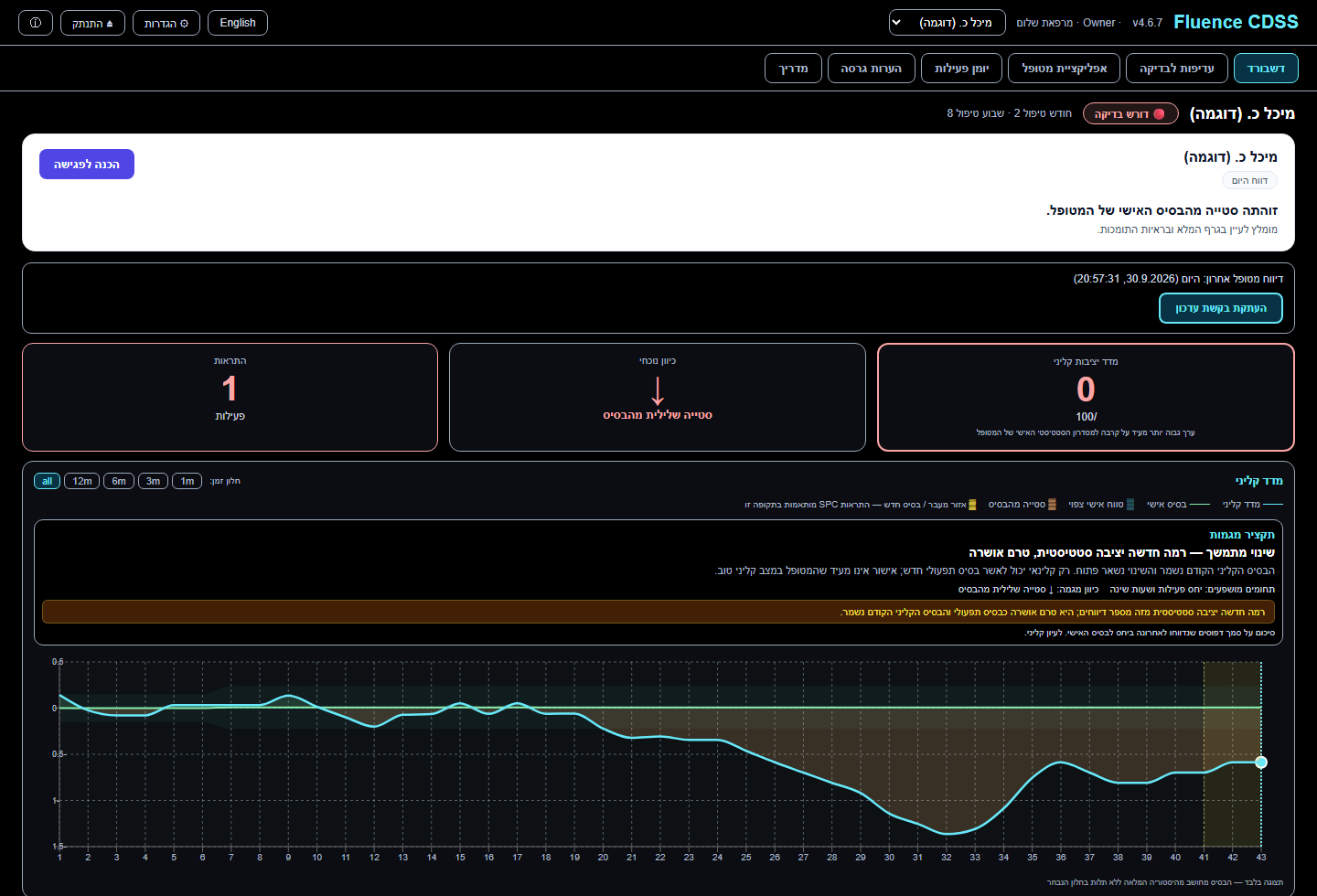Click the חודש טיפול 2 · שבוע טיפול 8 text
Image resolution: width=1317 pixels, height=896 pixels.
pos(1009,113)
